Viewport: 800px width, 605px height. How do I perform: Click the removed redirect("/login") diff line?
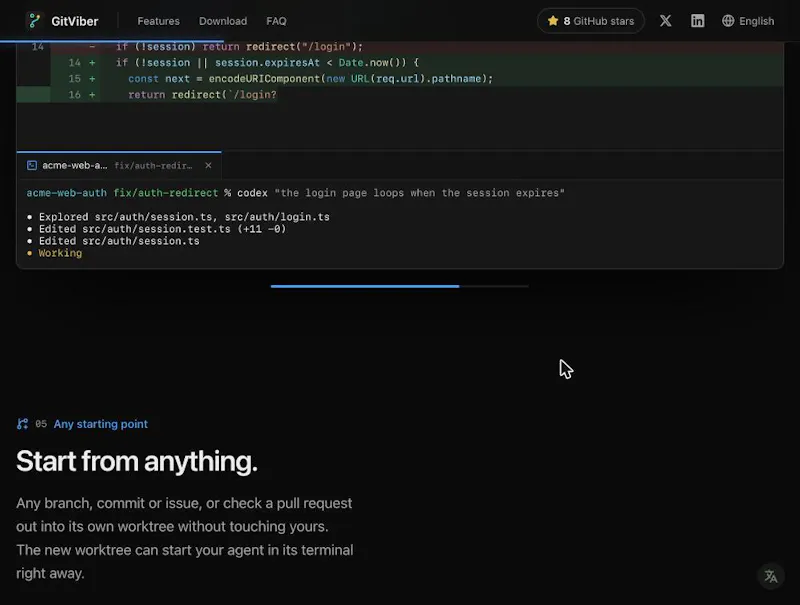400,47
